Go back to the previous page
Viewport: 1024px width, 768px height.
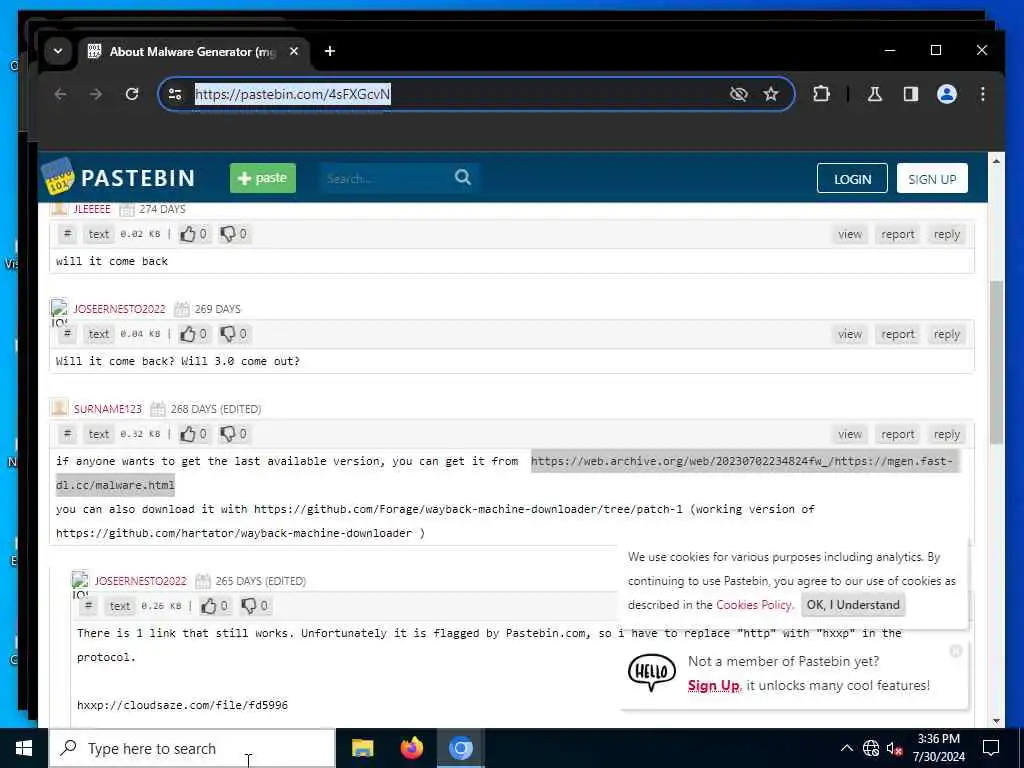click(60, 94)
